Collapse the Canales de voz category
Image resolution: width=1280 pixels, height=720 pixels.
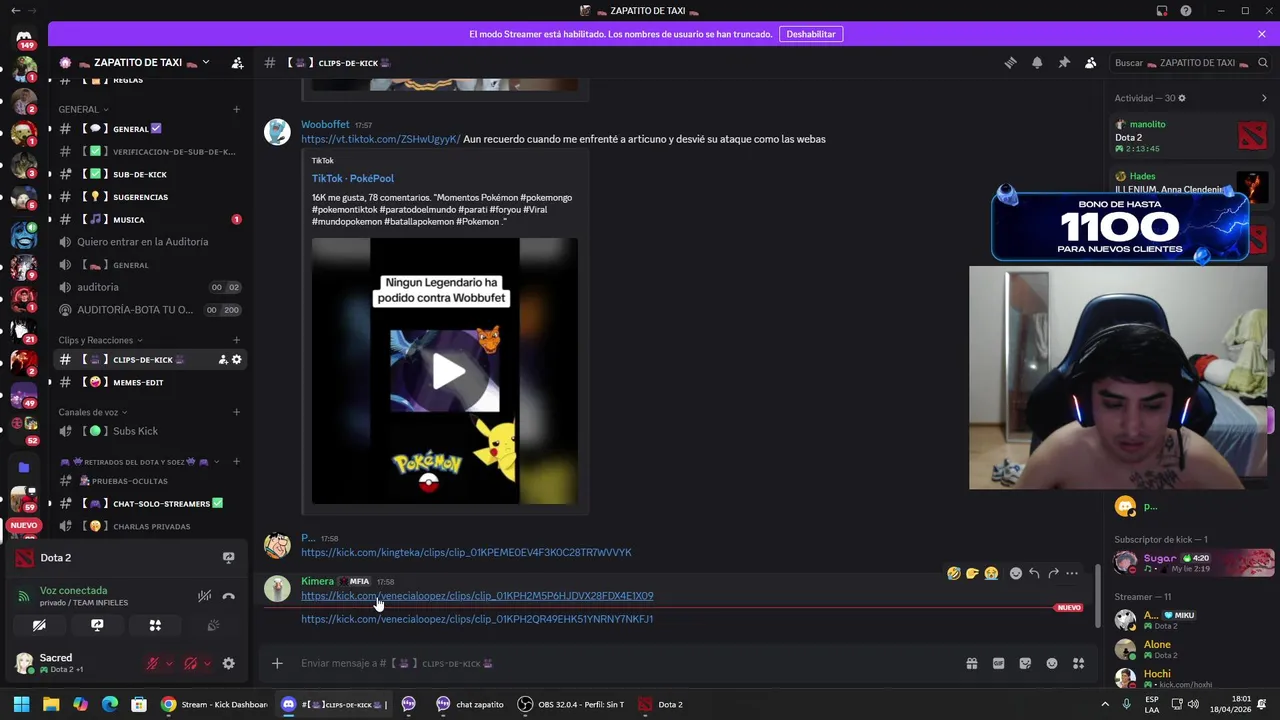(x=93, y=412)
